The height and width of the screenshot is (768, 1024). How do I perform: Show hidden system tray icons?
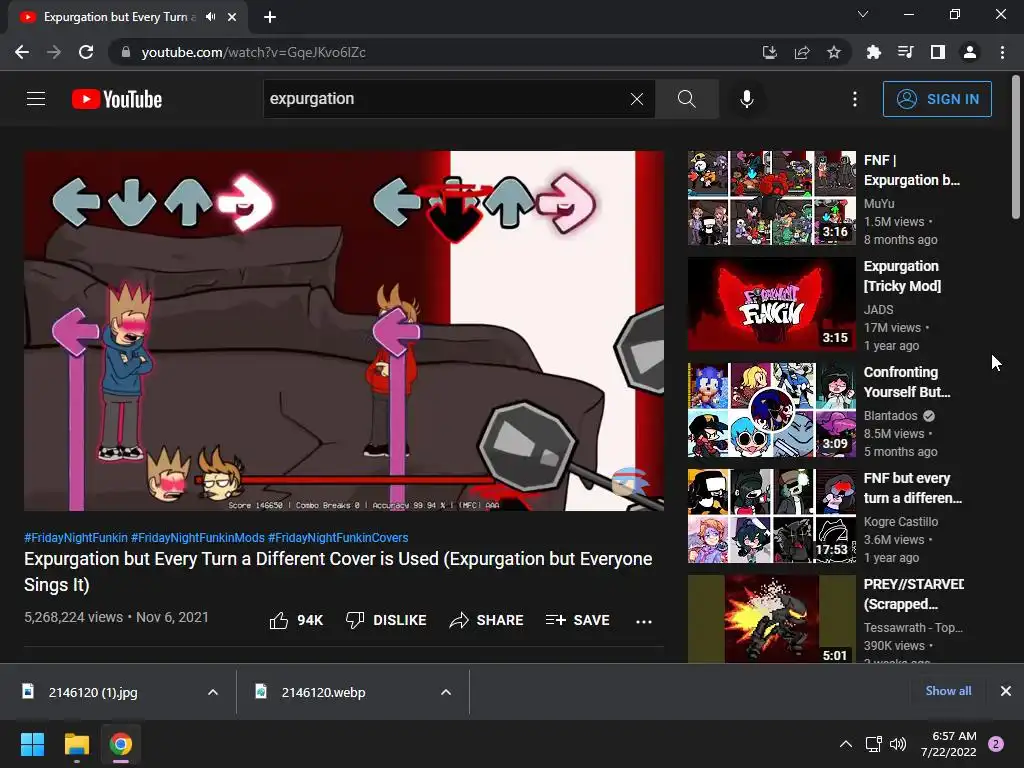(846, 744)
